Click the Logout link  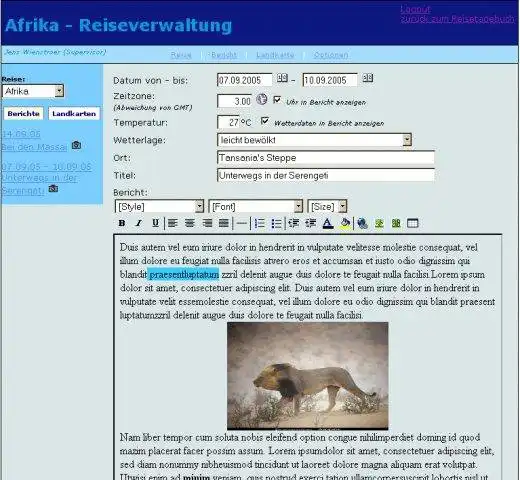click(x=415, y=9)
